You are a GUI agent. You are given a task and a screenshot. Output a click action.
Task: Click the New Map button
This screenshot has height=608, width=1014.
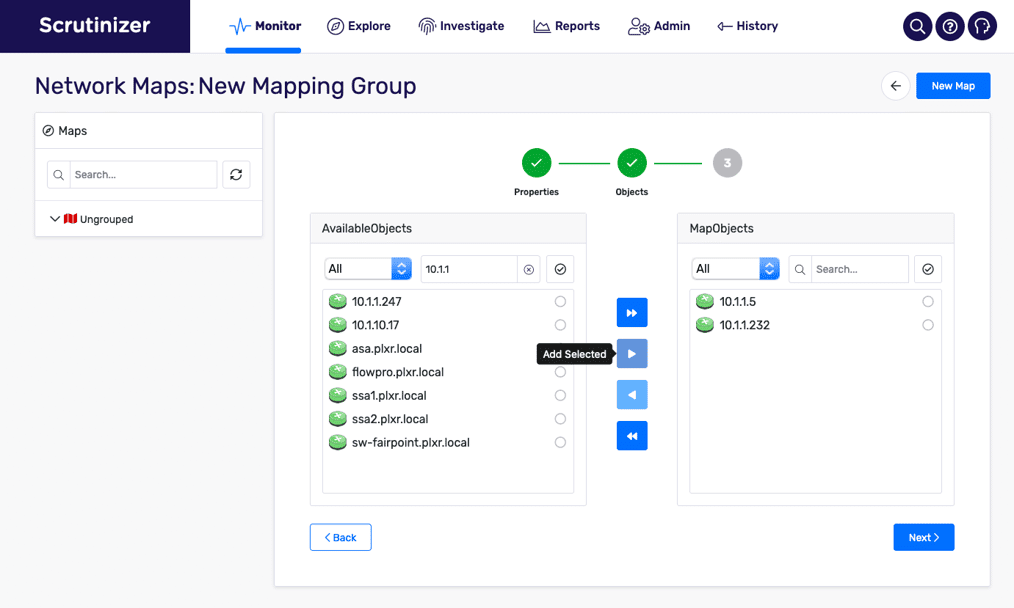pyautogui.click(x=953, y=86)
